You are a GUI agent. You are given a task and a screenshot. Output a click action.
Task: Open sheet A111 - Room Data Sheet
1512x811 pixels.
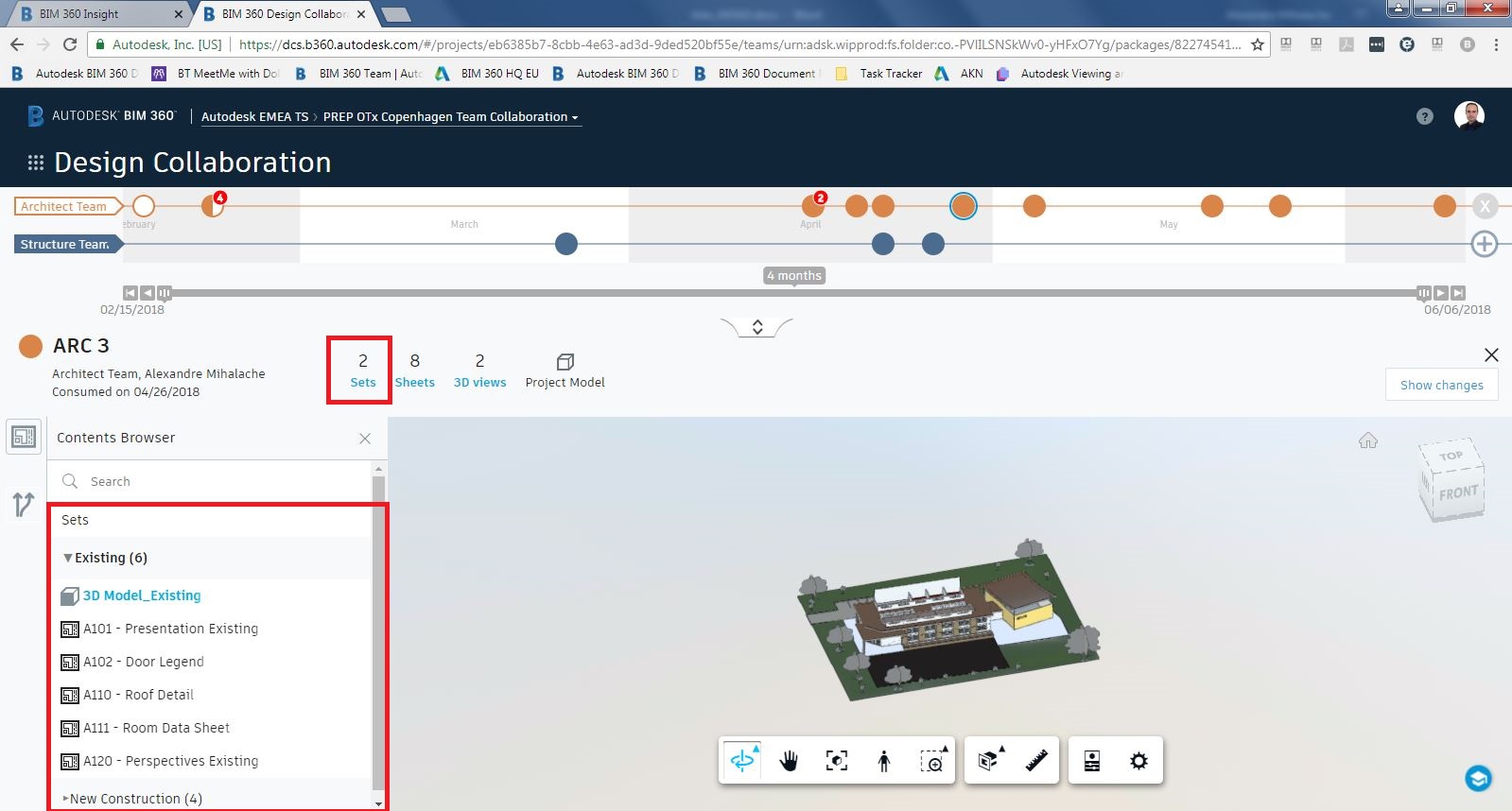click(x=156, y=728)
